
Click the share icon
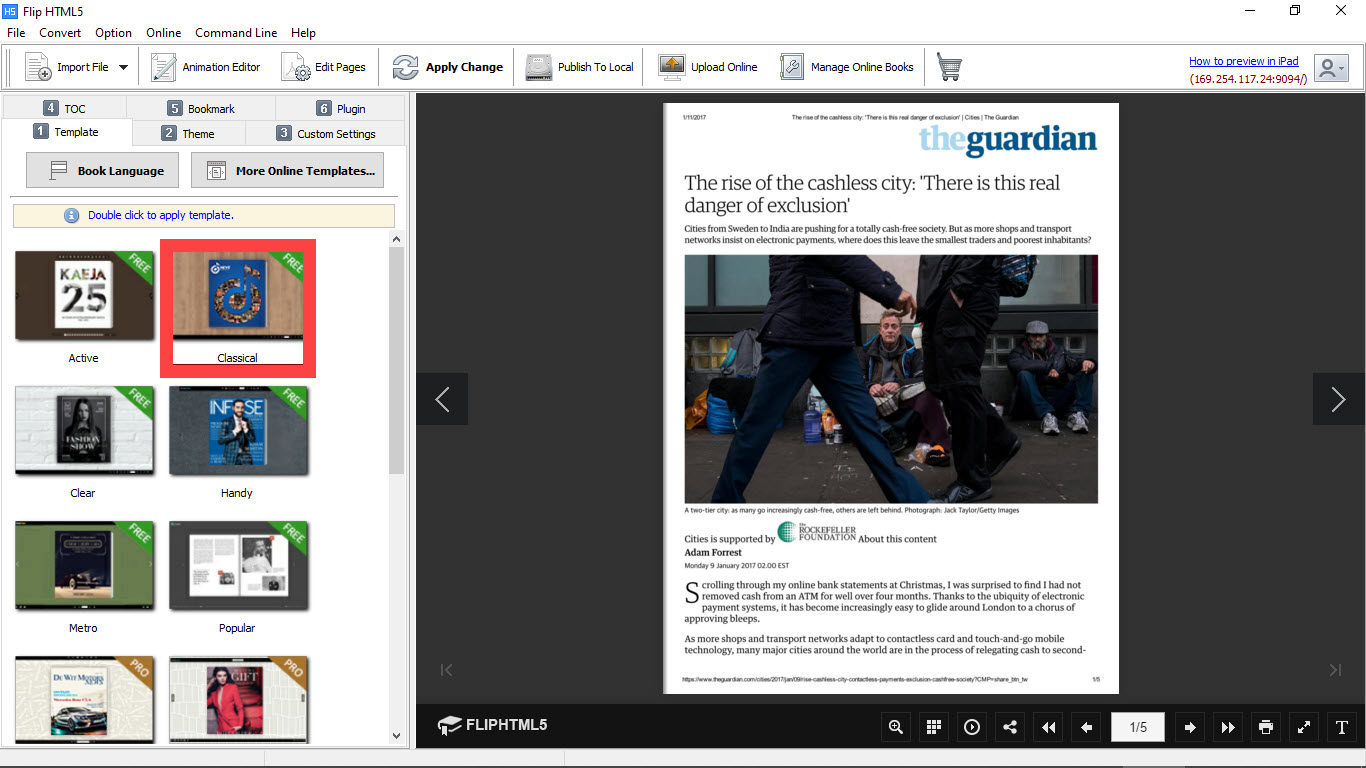(1010, 727)
